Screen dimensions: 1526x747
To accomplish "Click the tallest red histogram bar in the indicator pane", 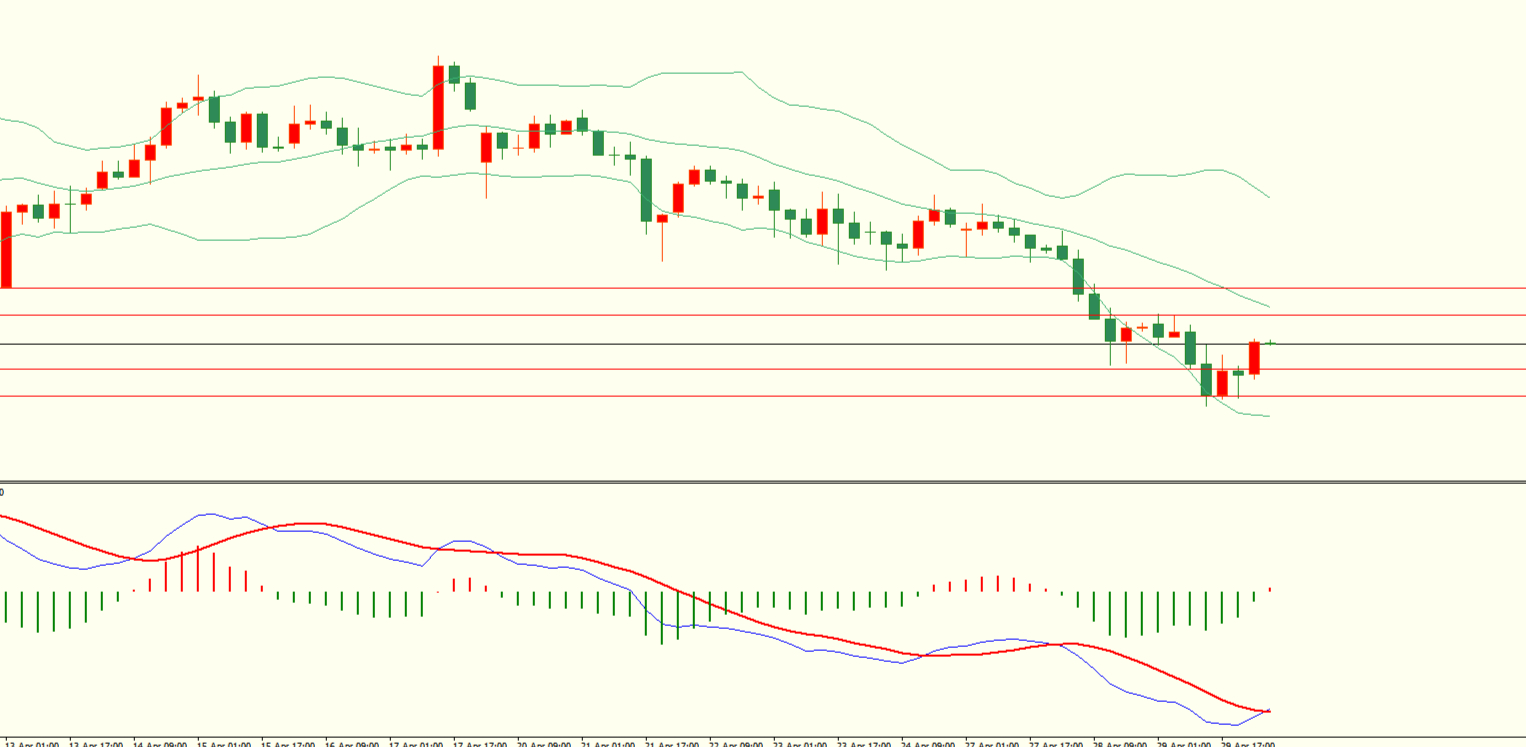I will click(198, 568).
